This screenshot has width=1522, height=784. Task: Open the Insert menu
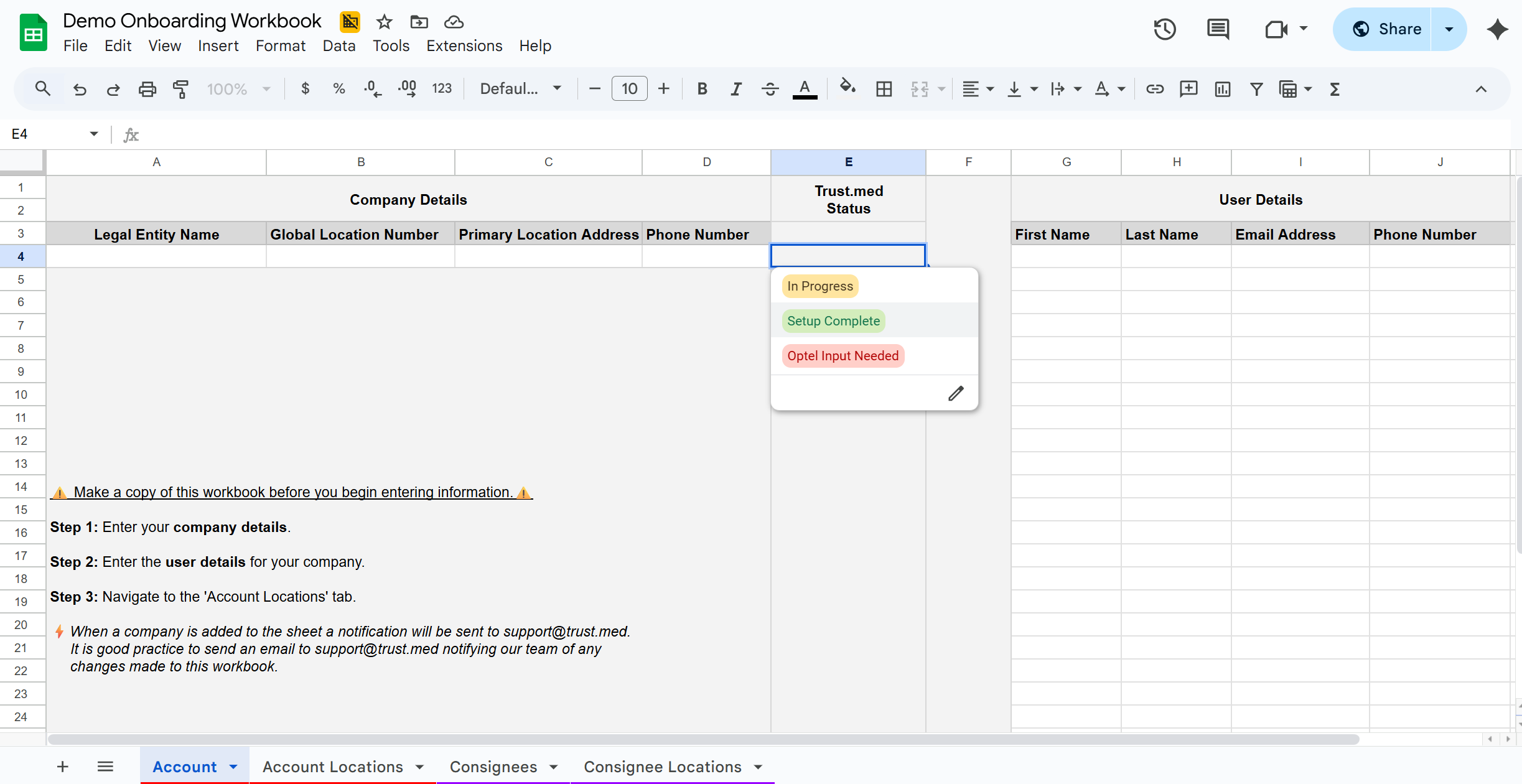point(218,46)
